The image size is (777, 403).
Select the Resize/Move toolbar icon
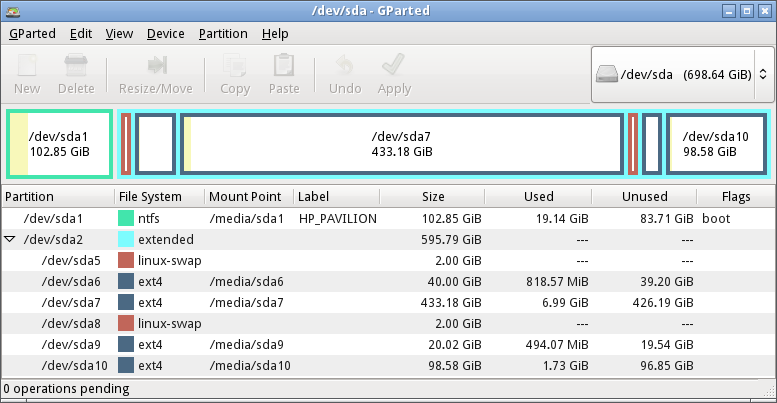coord(157,65)
